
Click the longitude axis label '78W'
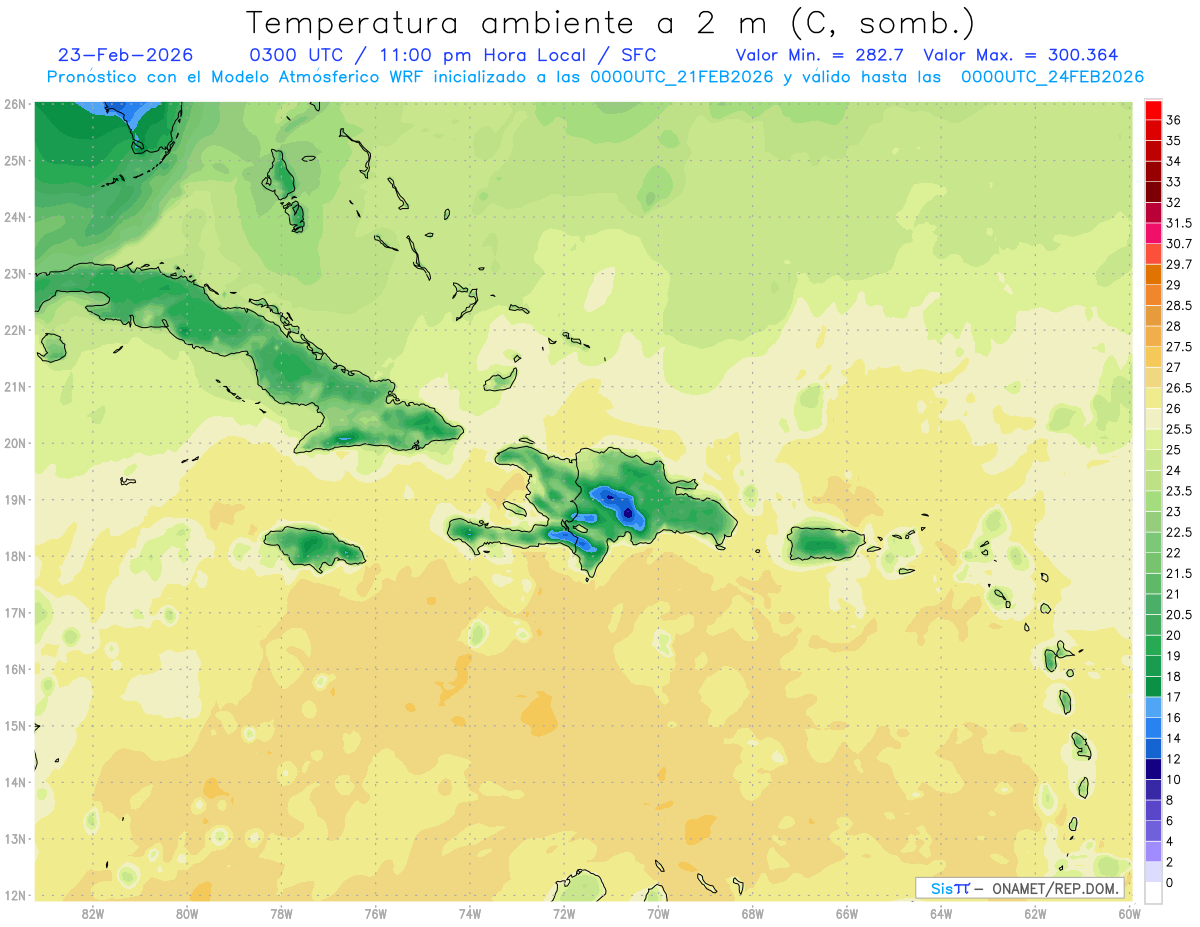(x=281, y=913)
